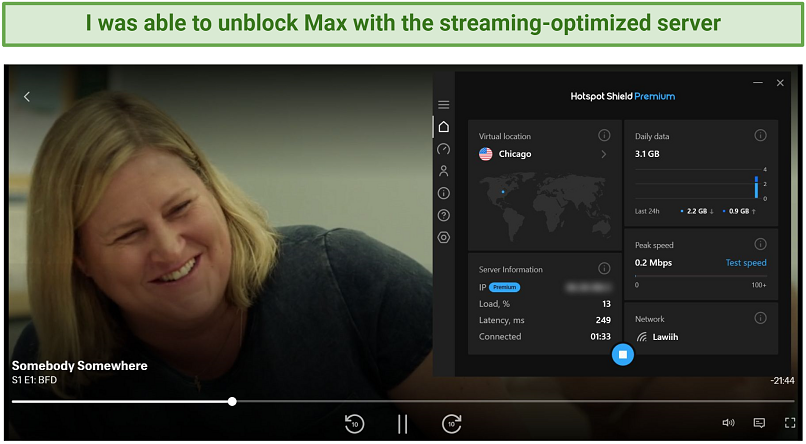
Task: Open the subtitles and captions menu
Action: [x=759, y=423]
